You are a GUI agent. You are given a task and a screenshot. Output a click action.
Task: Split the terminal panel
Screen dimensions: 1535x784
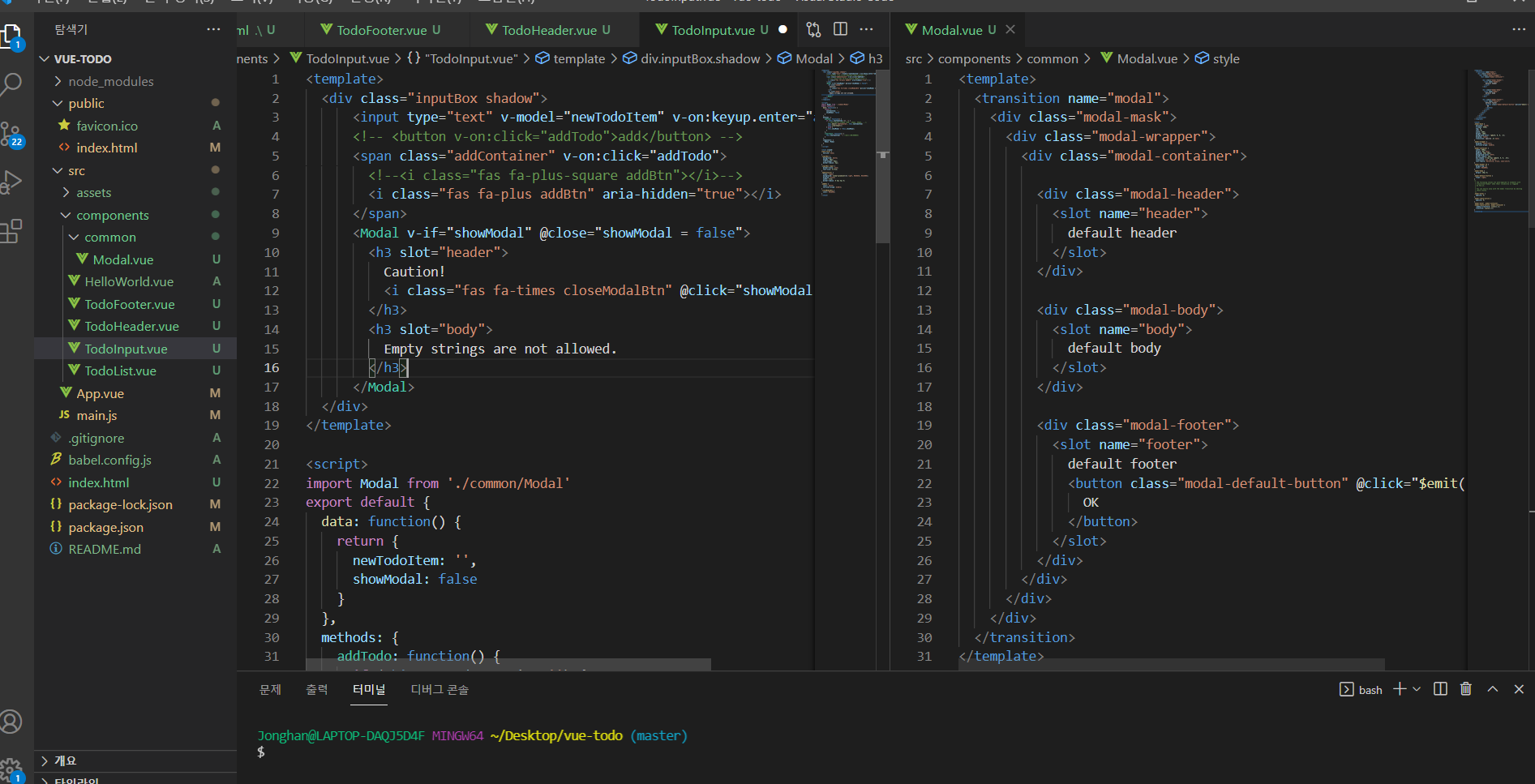[x=1440, y=689]
